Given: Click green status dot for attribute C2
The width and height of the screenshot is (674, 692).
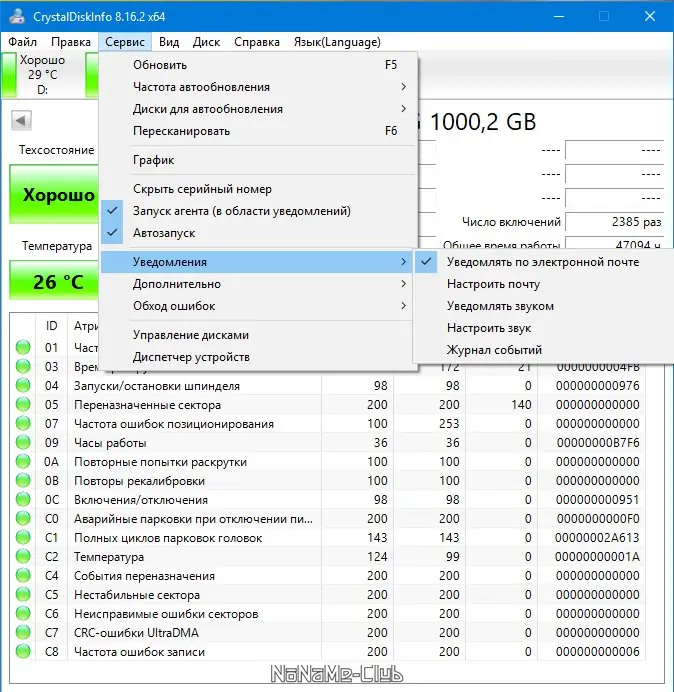Looking at the screenshot, I should coord(23,557).
